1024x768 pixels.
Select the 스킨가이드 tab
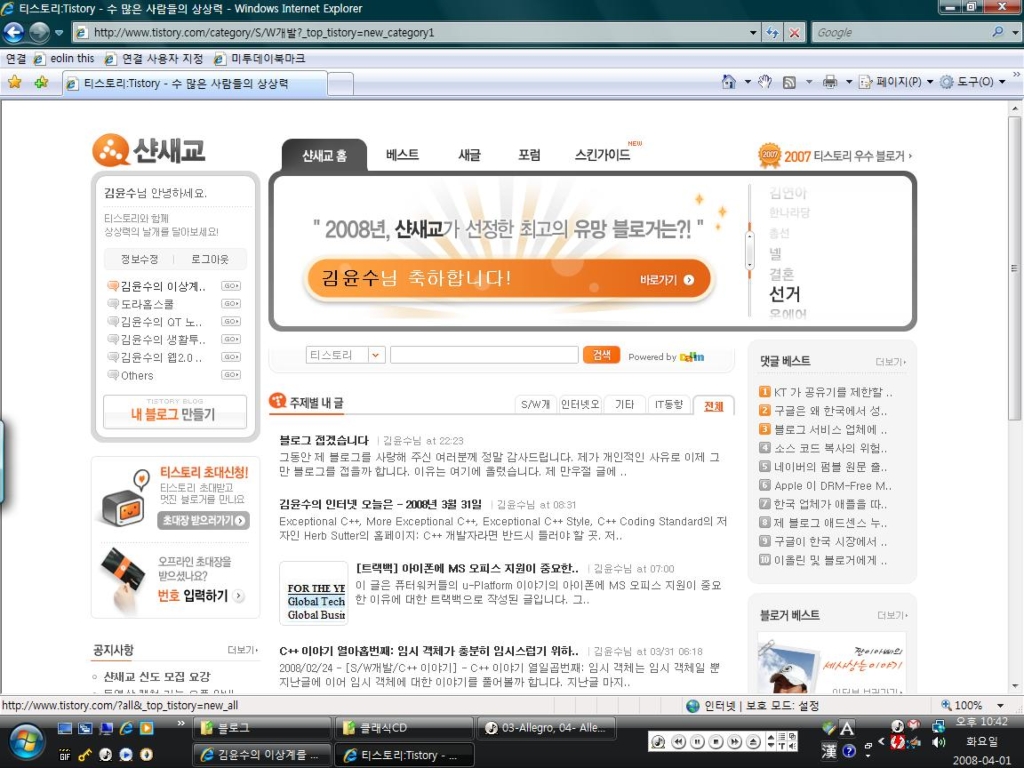click(x=602, y=155)
